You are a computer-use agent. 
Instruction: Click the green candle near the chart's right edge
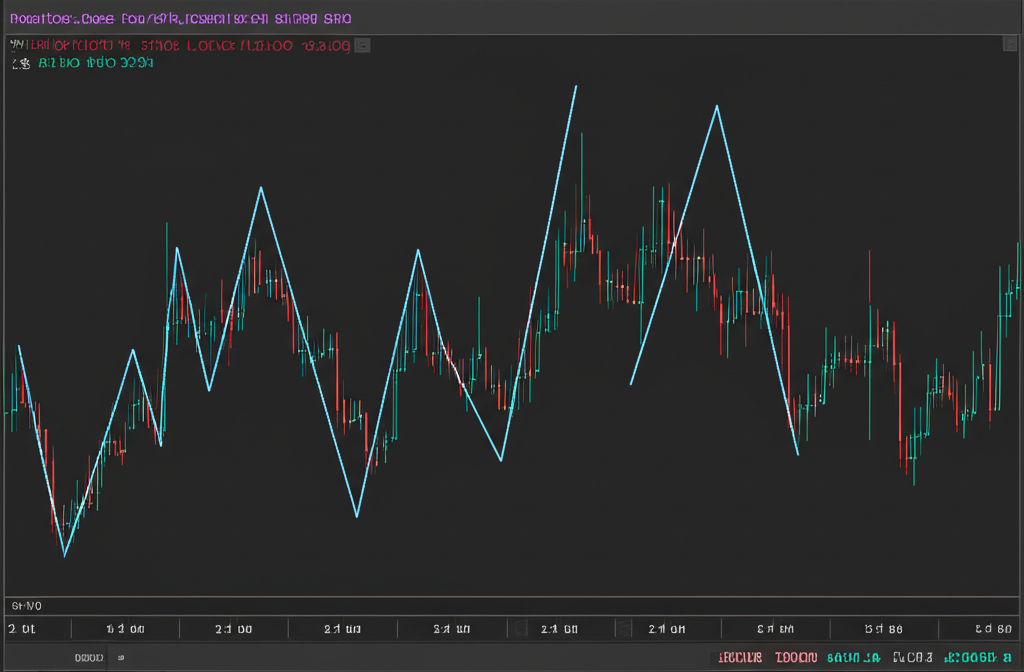point(1005,300)
